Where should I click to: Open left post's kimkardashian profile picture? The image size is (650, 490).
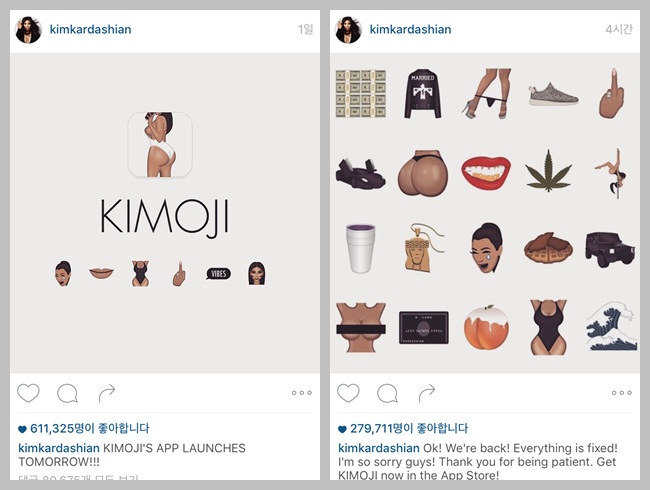pyautogui.click(x=29, y=30)
